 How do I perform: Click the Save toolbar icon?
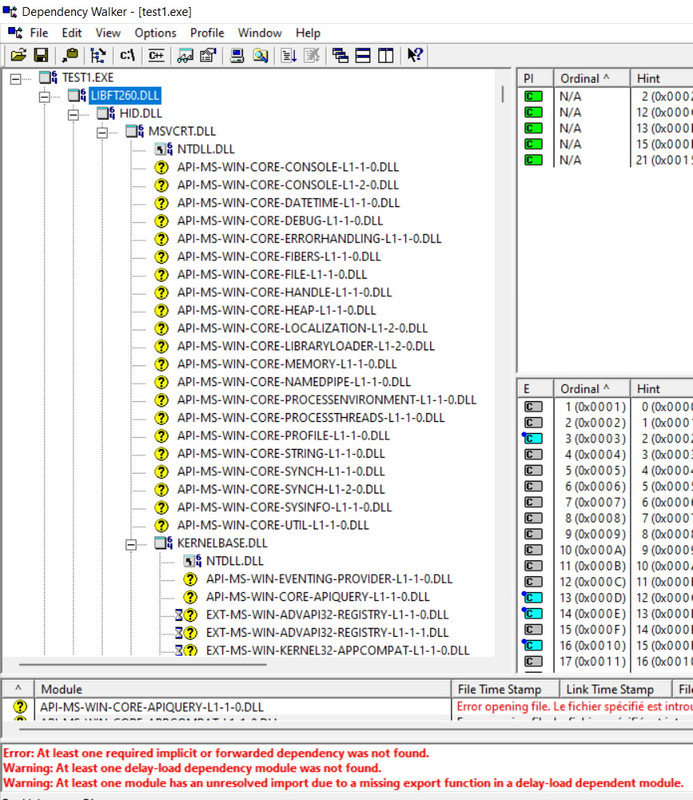coord(41,55)
